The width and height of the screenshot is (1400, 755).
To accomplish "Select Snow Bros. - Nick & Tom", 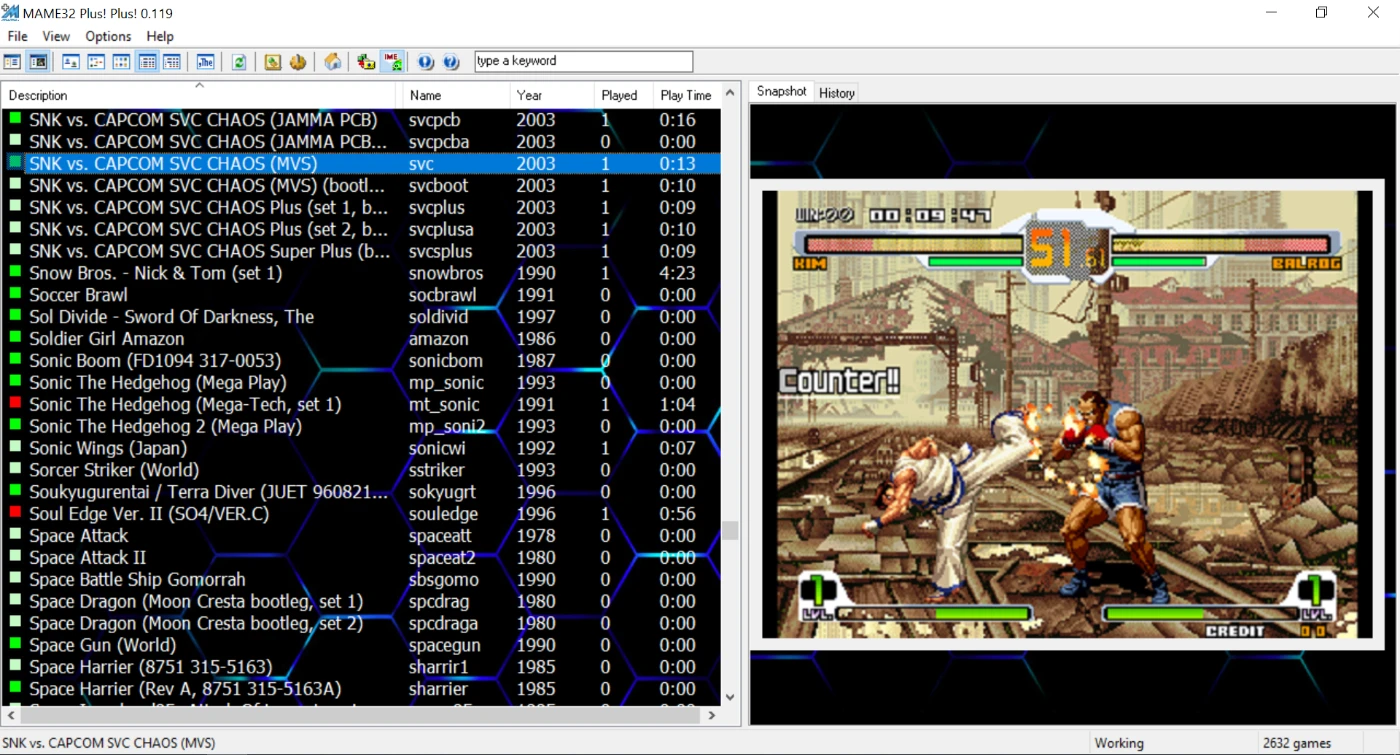I will tap(155, 273).
